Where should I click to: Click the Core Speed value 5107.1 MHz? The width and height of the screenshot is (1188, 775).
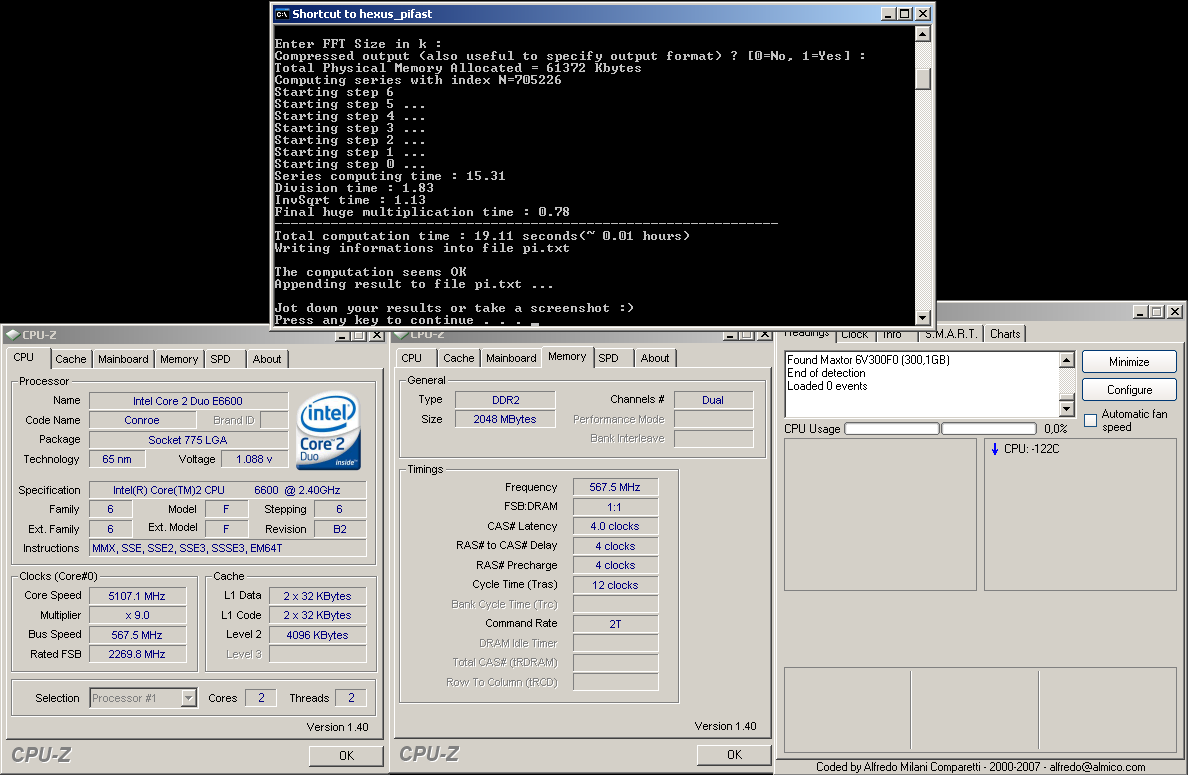[137, 596]
